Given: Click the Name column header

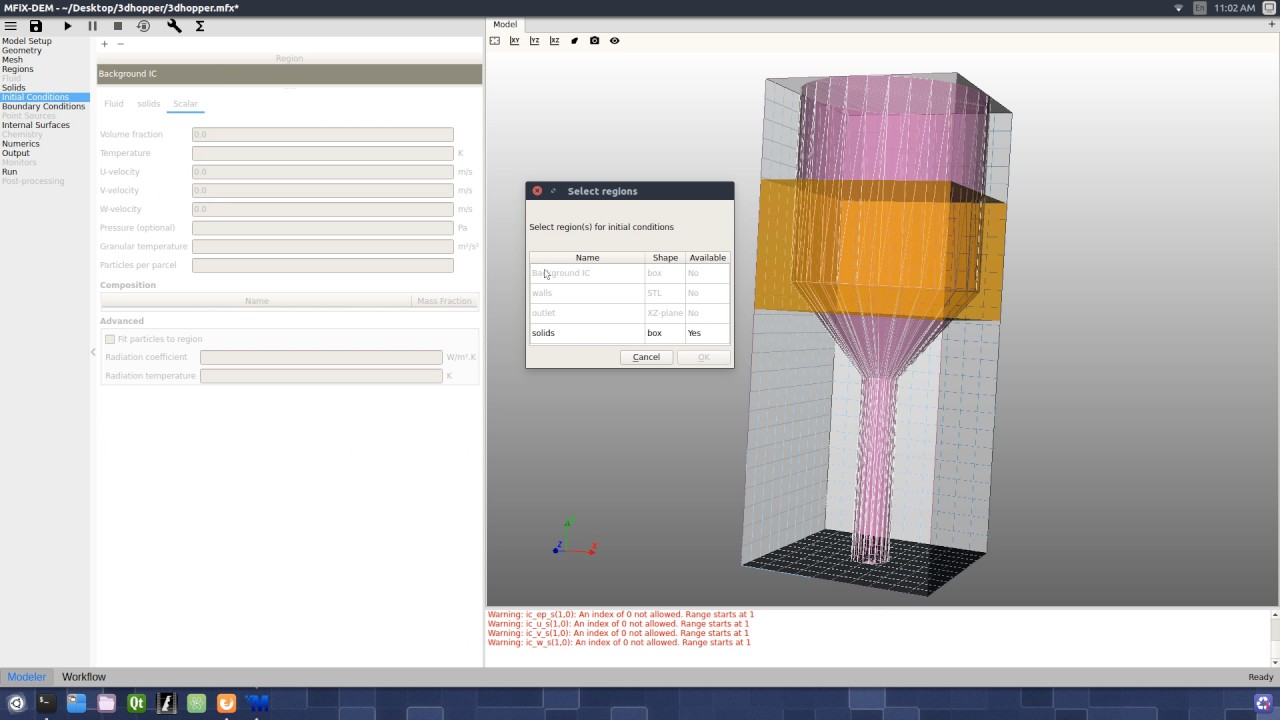Looking at the screenshot, I should [587, 258].
